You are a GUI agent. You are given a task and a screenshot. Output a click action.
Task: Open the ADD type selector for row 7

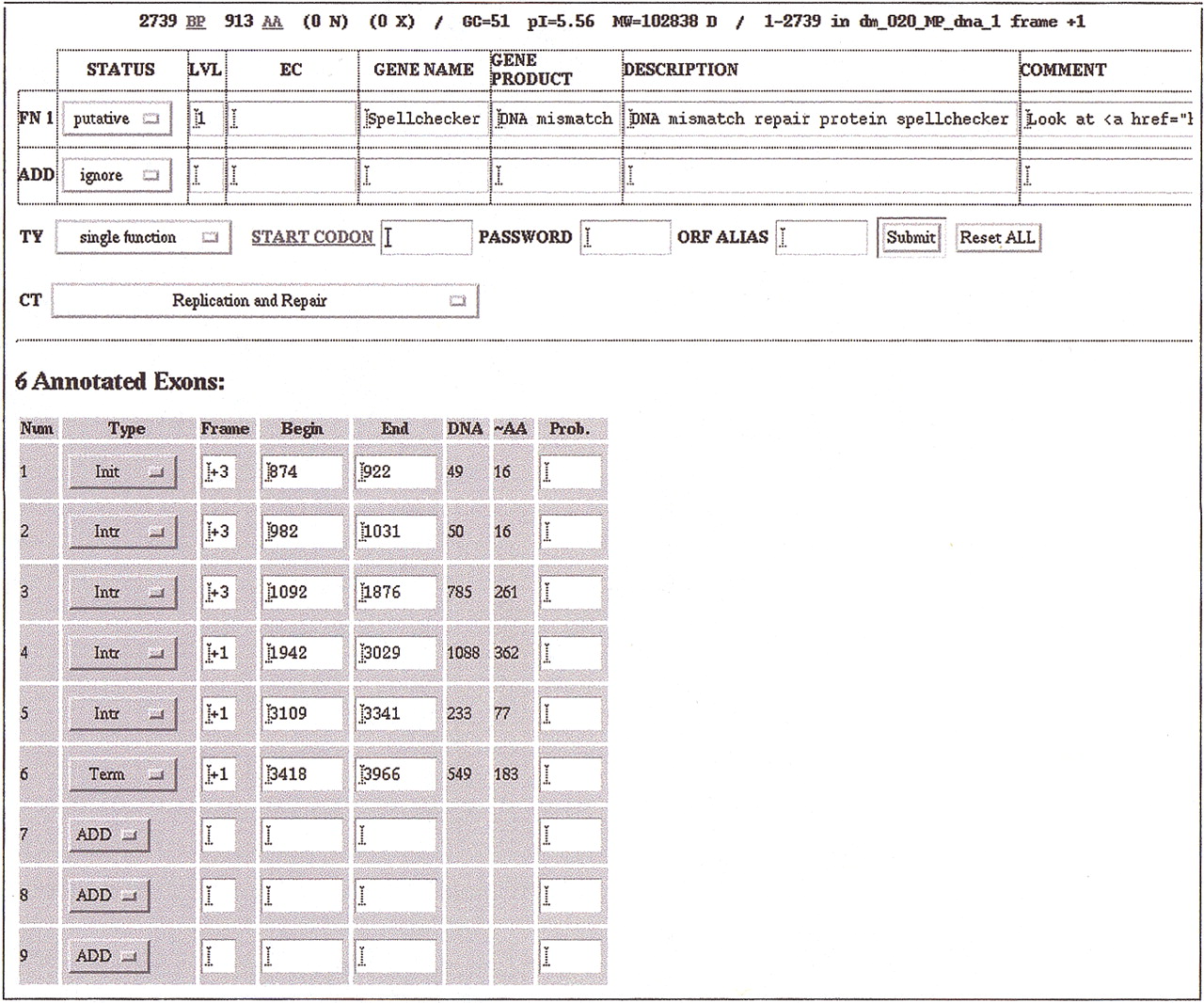(x=108, y=836)
